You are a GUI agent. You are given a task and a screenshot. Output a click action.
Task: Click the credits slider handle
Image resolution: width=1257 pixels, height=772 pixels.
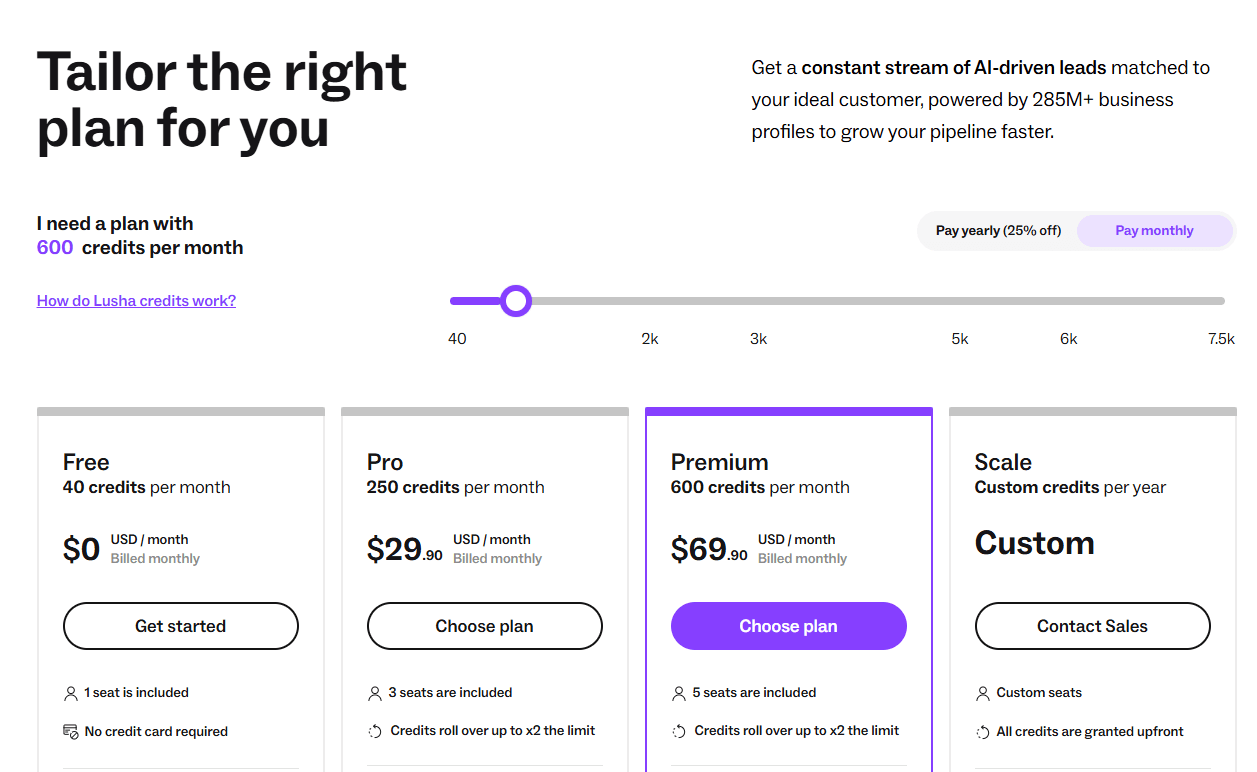pyautogui.click(x=516, y=301)
